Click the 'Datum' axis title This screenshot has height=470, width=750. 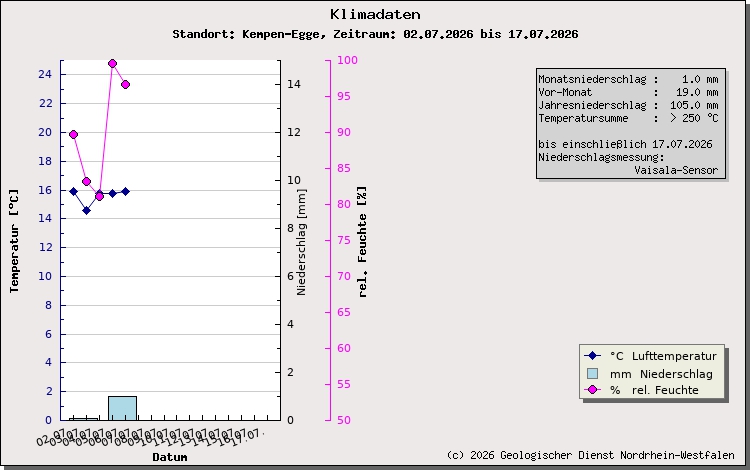(x=170, y=457)
